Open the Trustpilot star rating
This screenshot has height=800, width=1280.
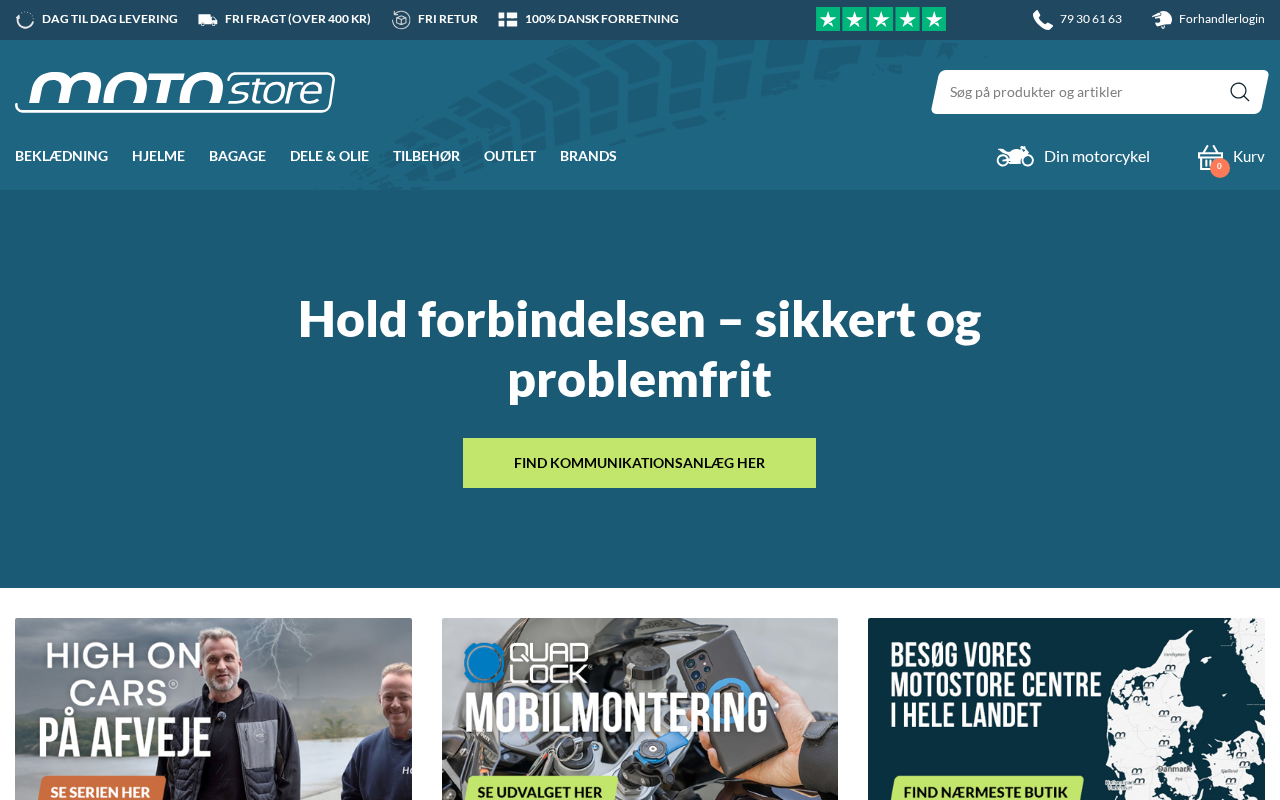[x=881, y=19]
